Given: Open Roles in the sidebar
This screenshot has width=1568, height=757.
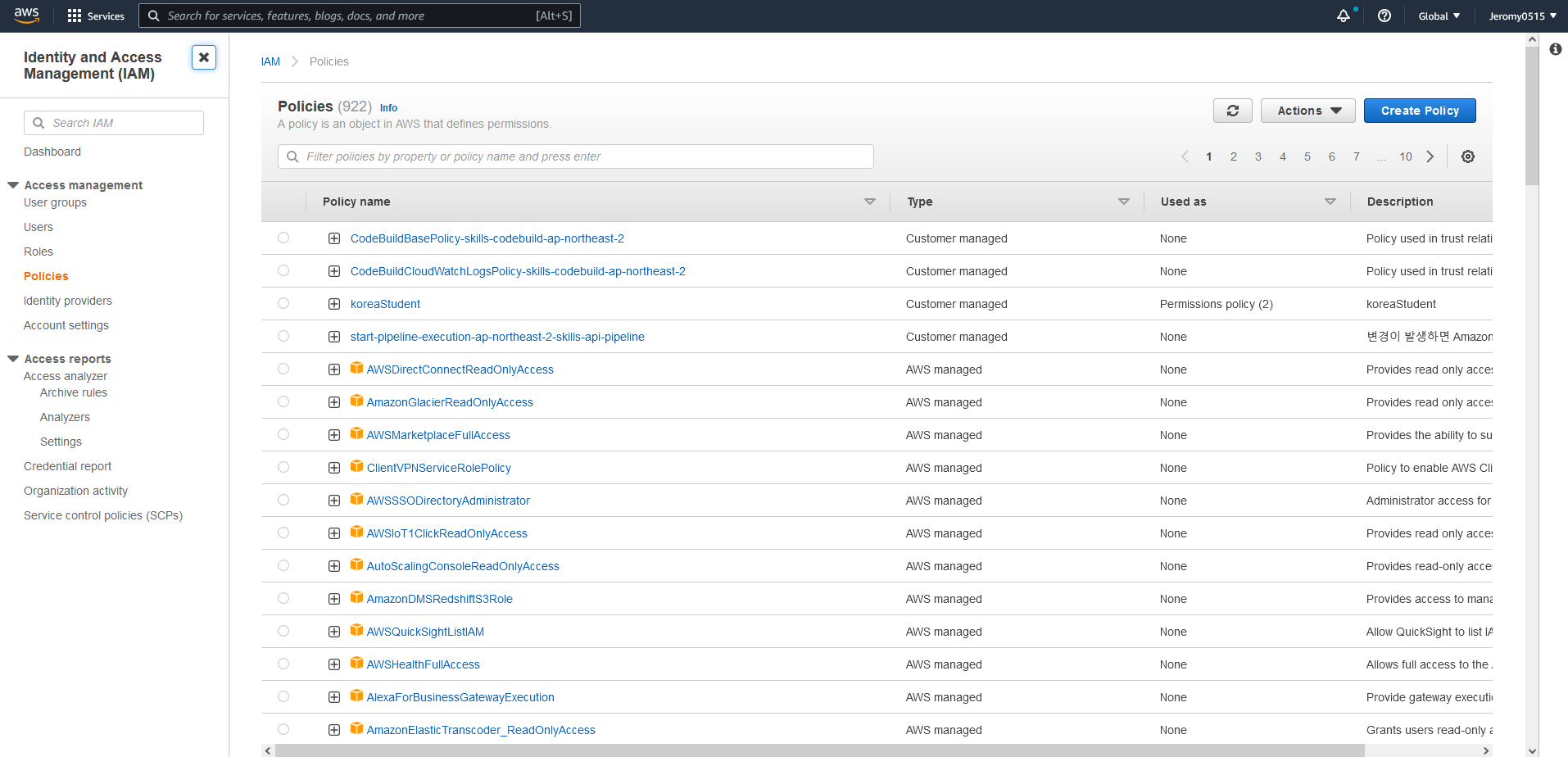Looking at the screenshot, I should point(39,252).
